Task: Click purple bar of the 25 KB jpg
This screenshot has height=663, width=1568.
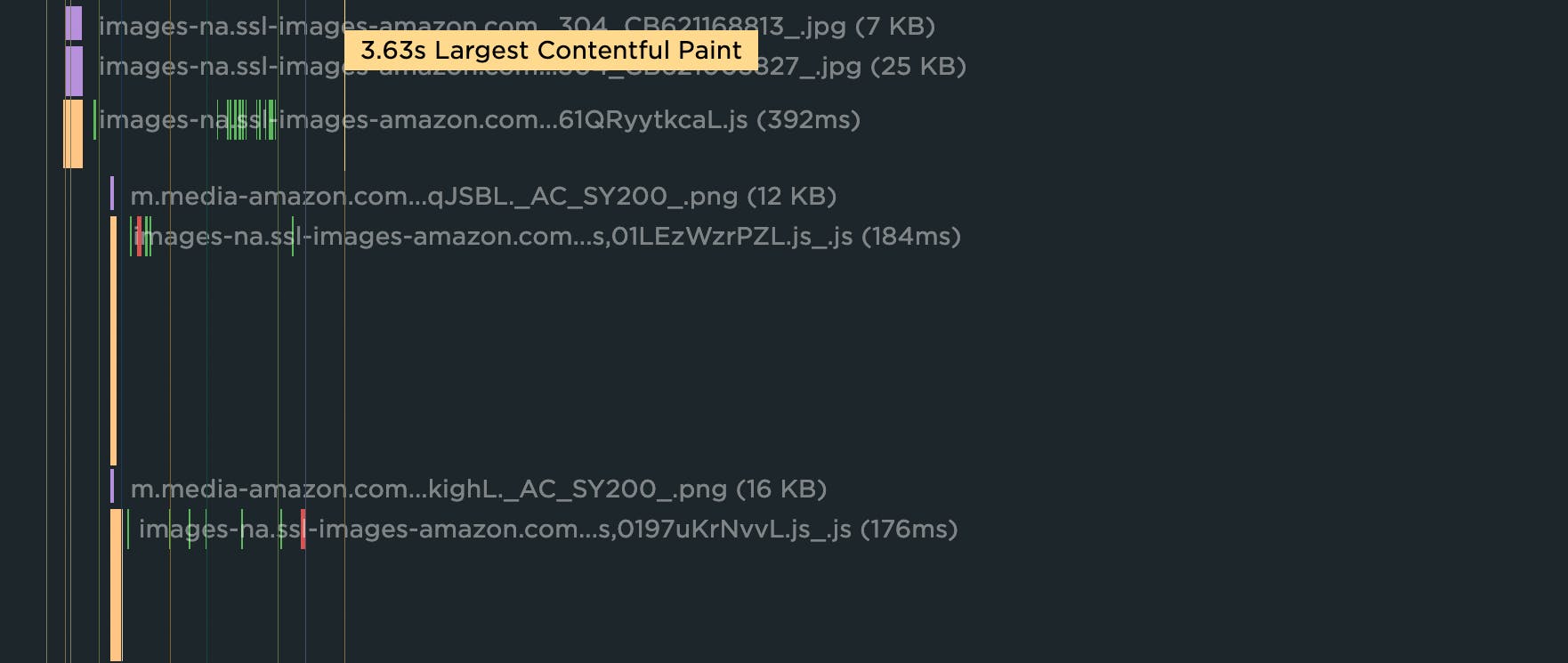Action: [x=74, y=71]
